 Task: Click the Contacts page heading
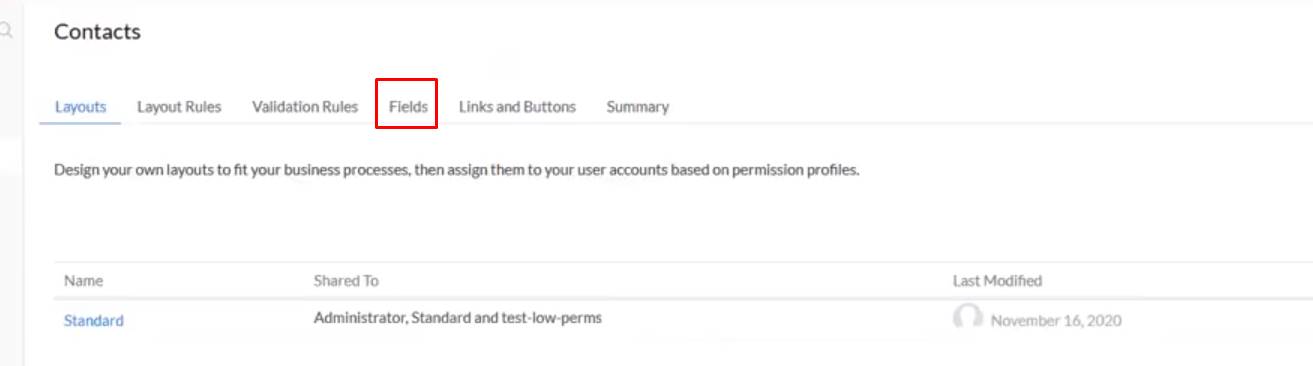click(97, 32)
